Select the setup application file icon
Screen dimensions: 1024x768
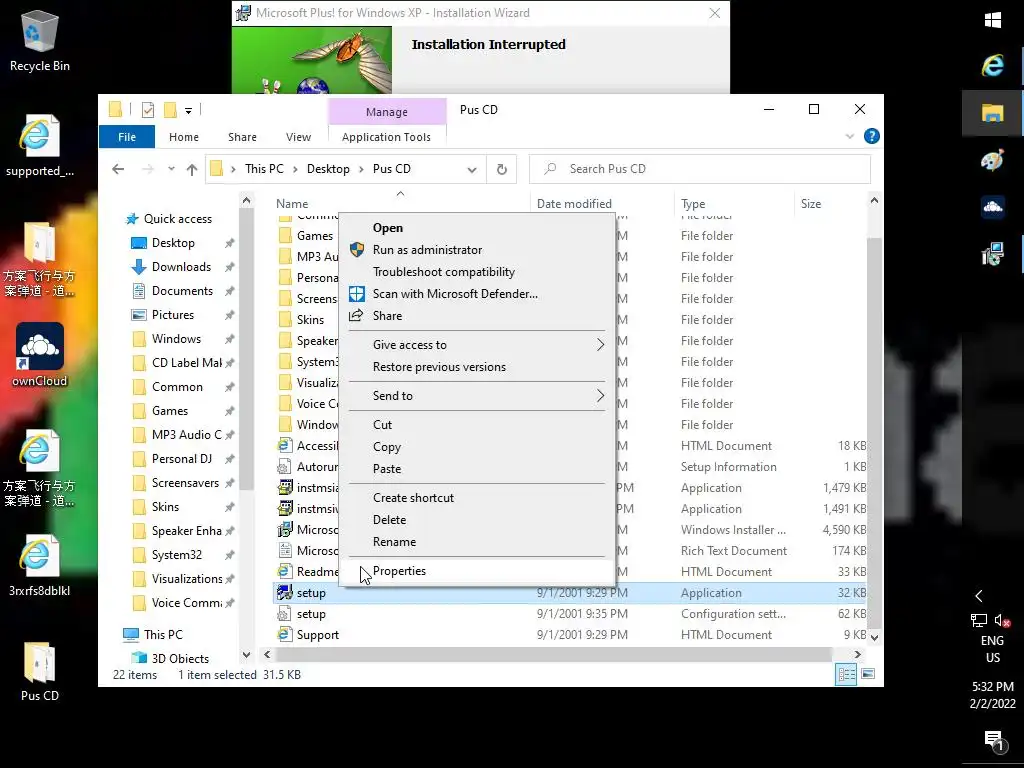[x=285, y=592]
